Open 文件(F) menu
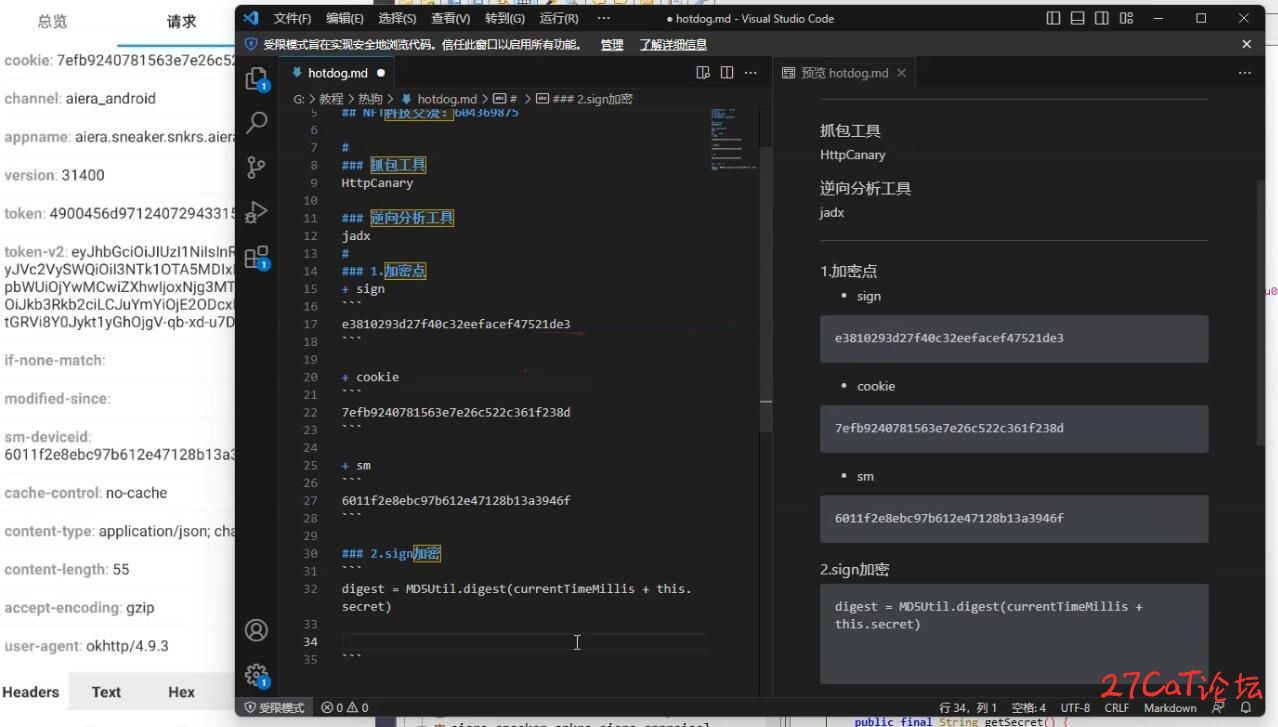The image size is (1278, 727). point(292,18)
